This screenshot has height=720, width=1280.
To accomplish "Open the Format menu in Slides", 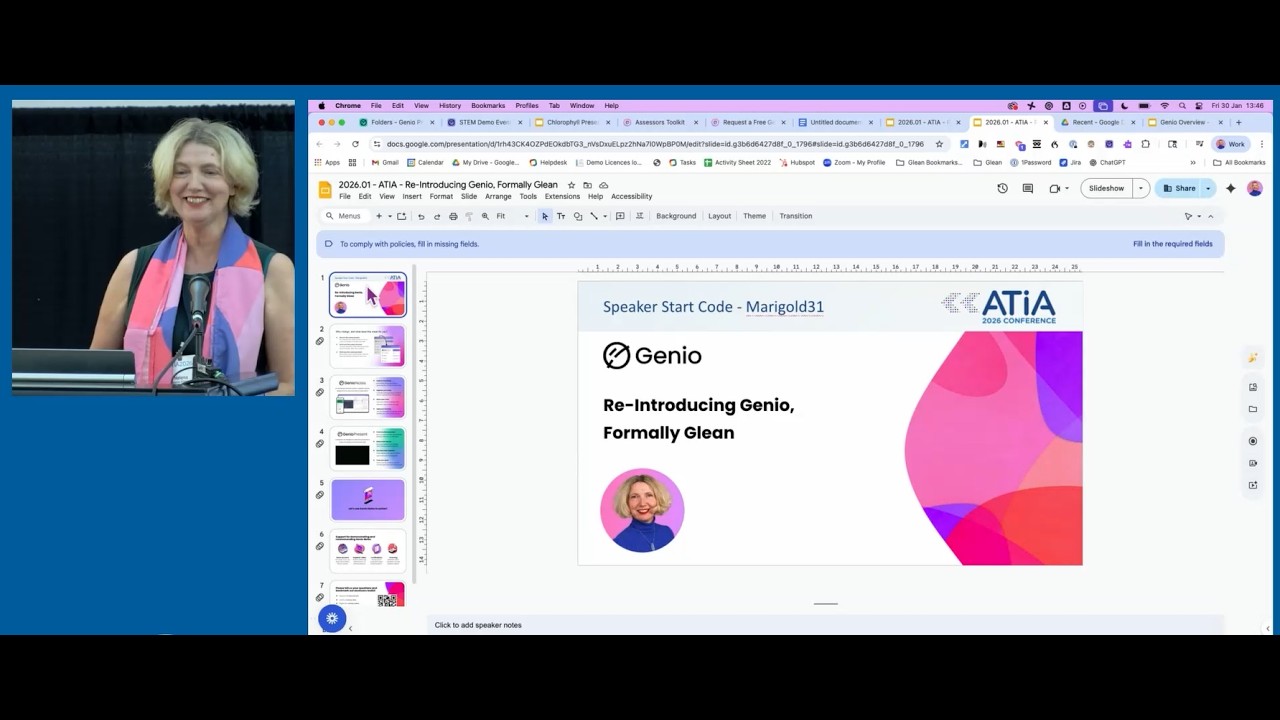I will (441, 196).
